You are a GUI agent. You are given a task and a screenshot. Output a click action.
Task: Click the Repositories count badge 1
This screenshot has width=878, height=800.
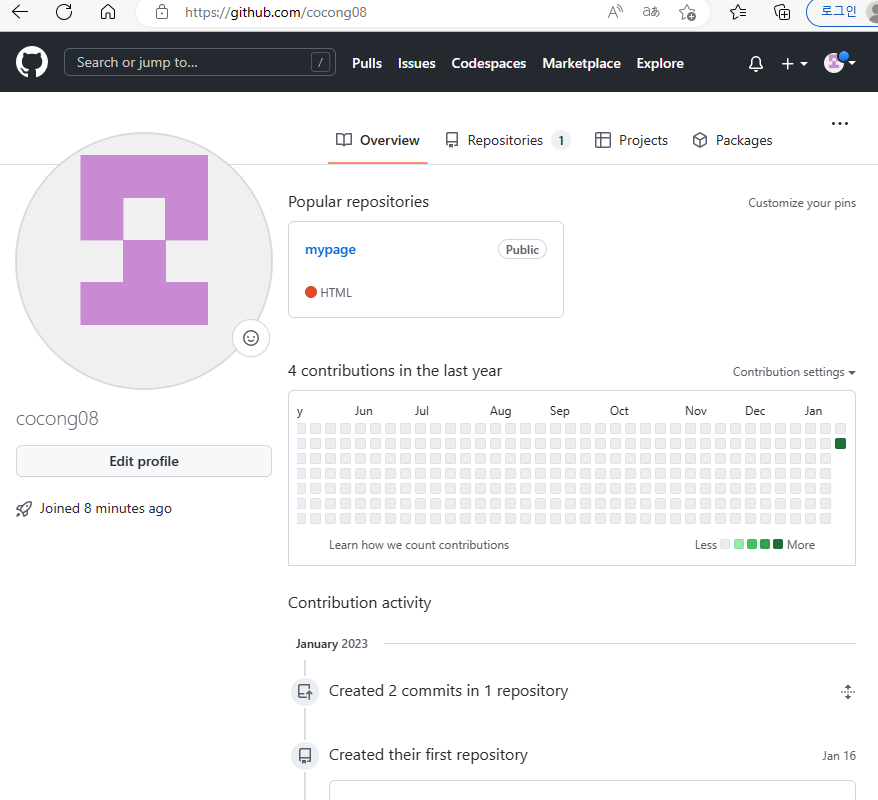tap(561, 140)
